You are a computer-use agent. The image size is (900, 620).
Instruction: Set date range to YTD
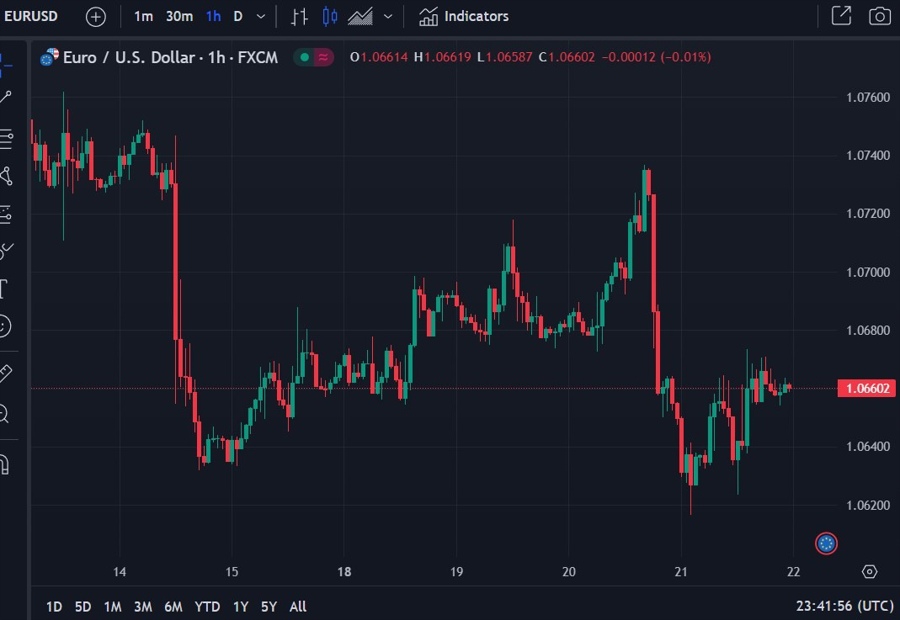pyautogui.click(x=207, y=606)
